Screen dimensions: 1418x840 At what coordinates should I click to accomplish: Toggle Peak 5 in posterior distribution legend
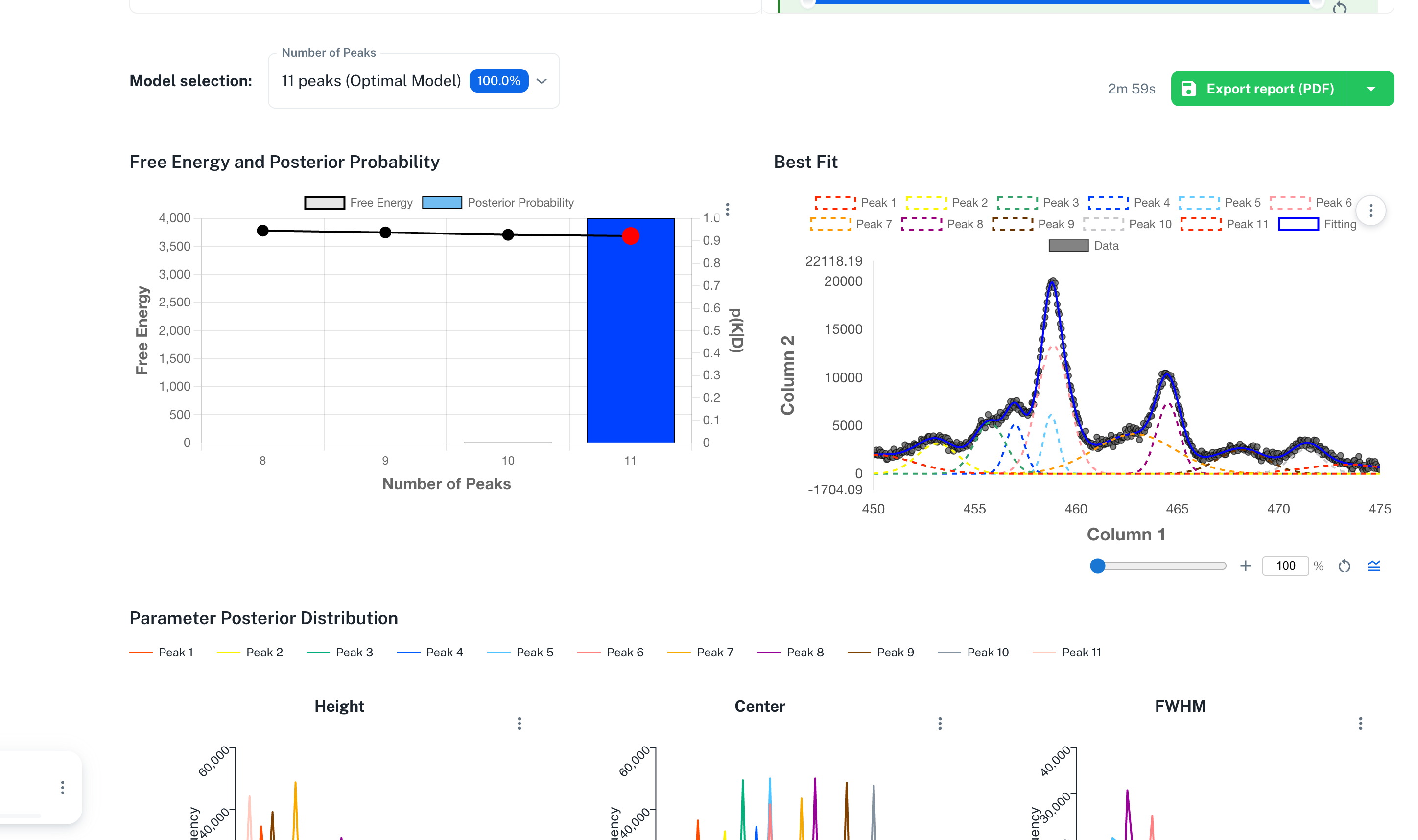click(x=520, y=653)
